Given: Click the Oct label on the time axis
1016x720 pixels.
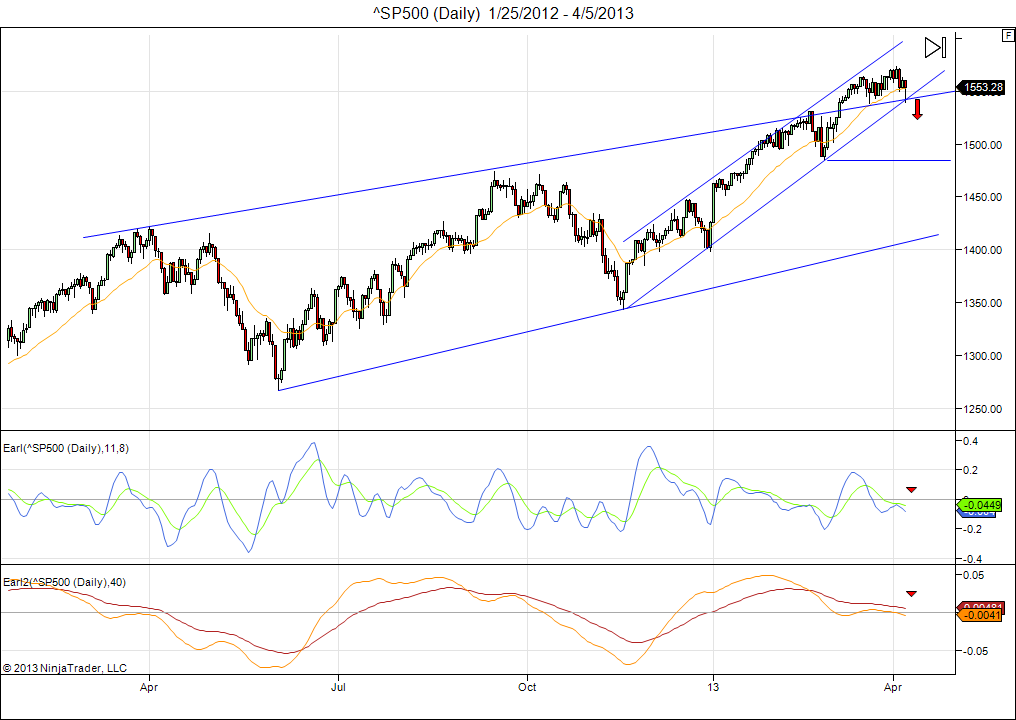Looking at the screenshot, I should click(527, 687).
